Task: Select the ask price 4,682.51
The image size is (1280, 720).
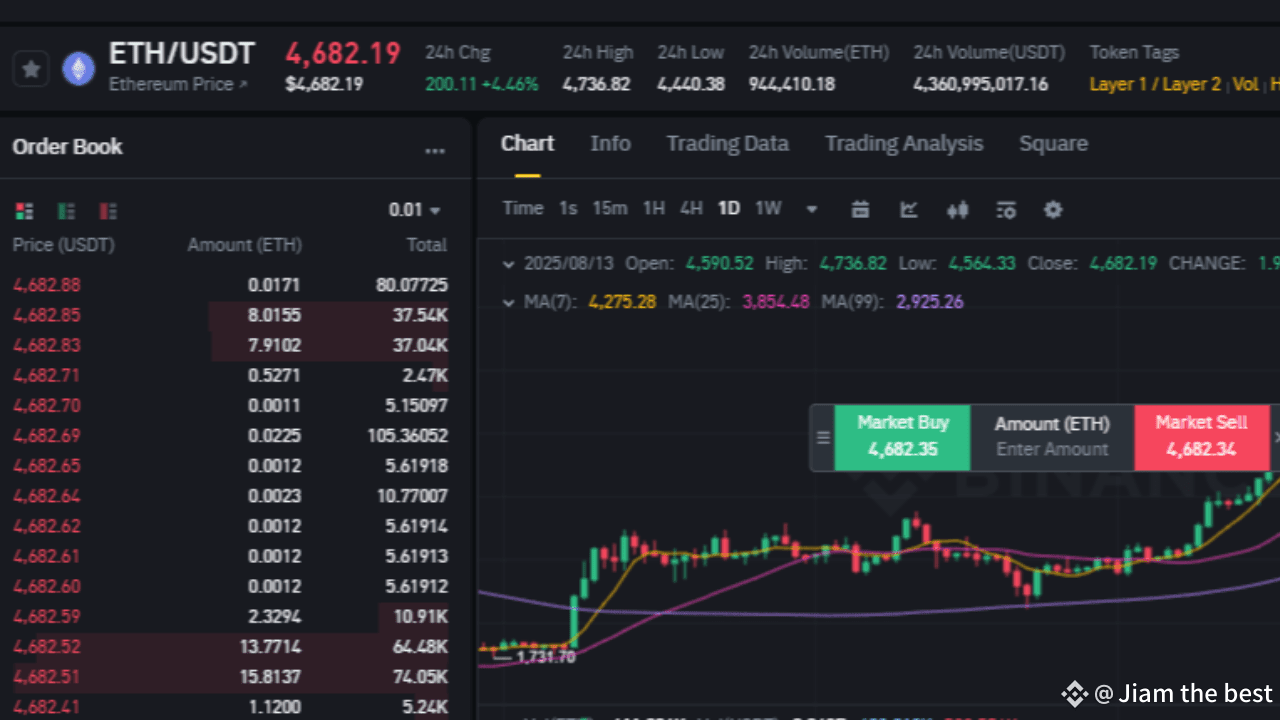Action: (47, 676)
